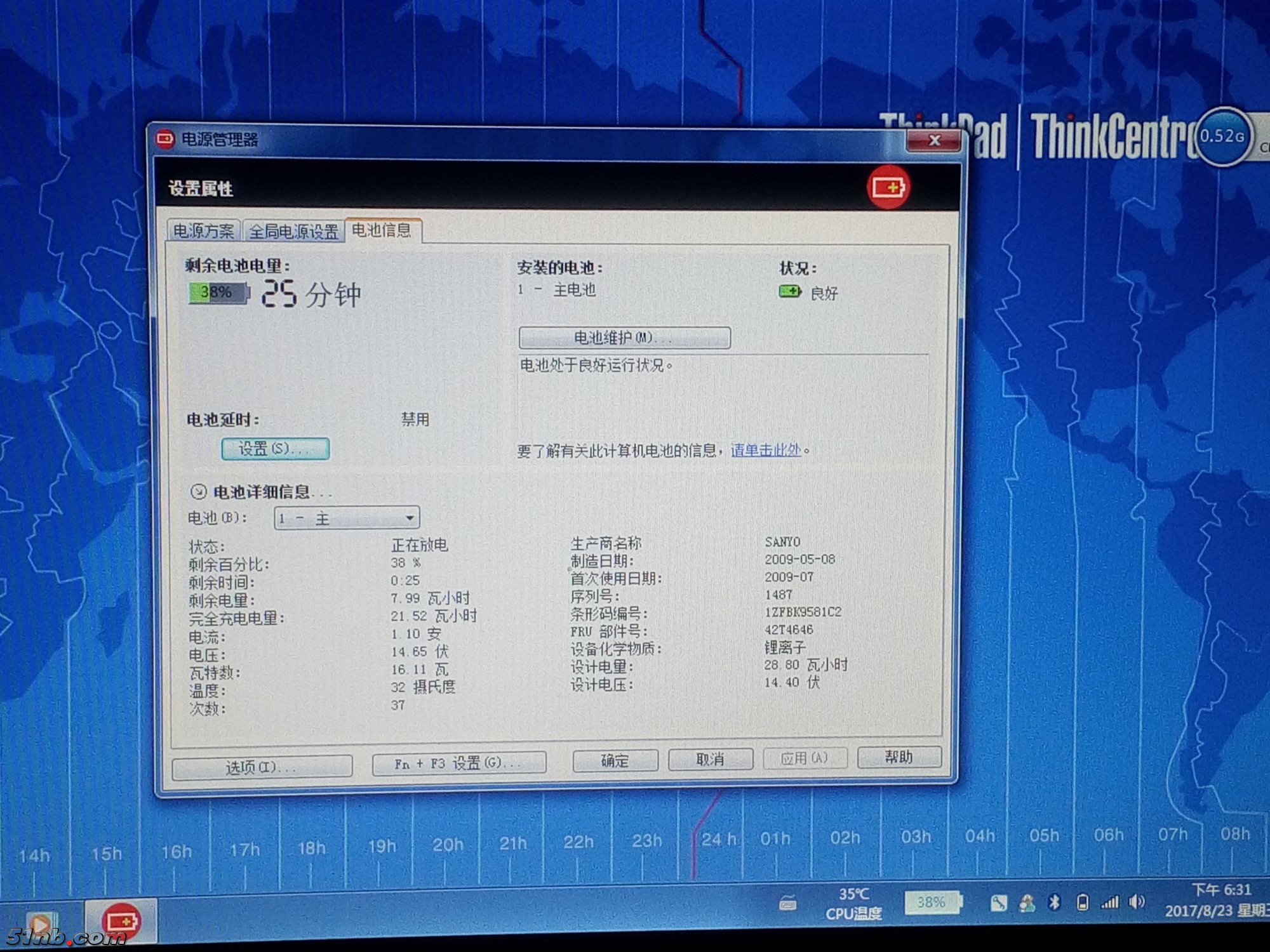1270x952 pixels.
Task: Click the 2009-05-08 manufacture date
Action: click(x=799, y=559)
